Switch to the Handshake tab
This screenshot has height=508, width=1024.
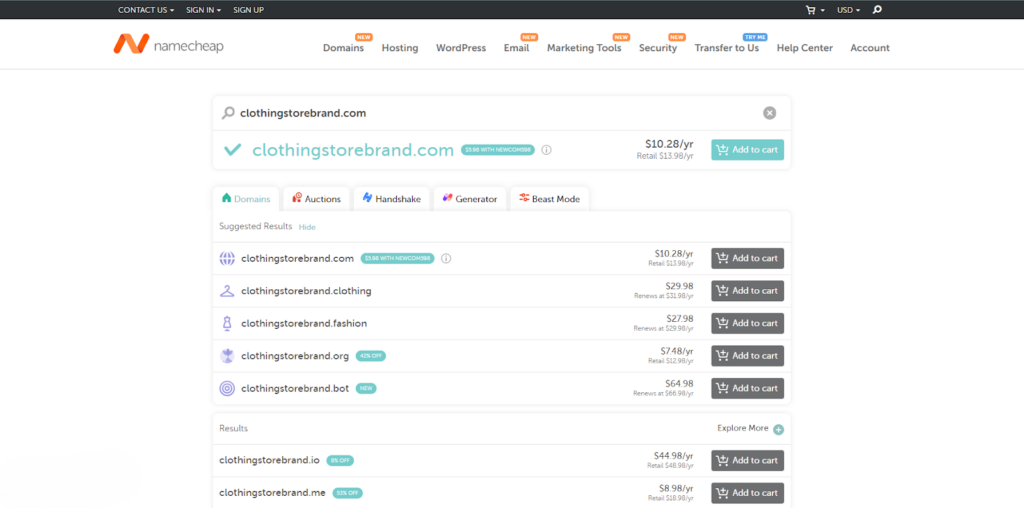(x=392, y=198)
